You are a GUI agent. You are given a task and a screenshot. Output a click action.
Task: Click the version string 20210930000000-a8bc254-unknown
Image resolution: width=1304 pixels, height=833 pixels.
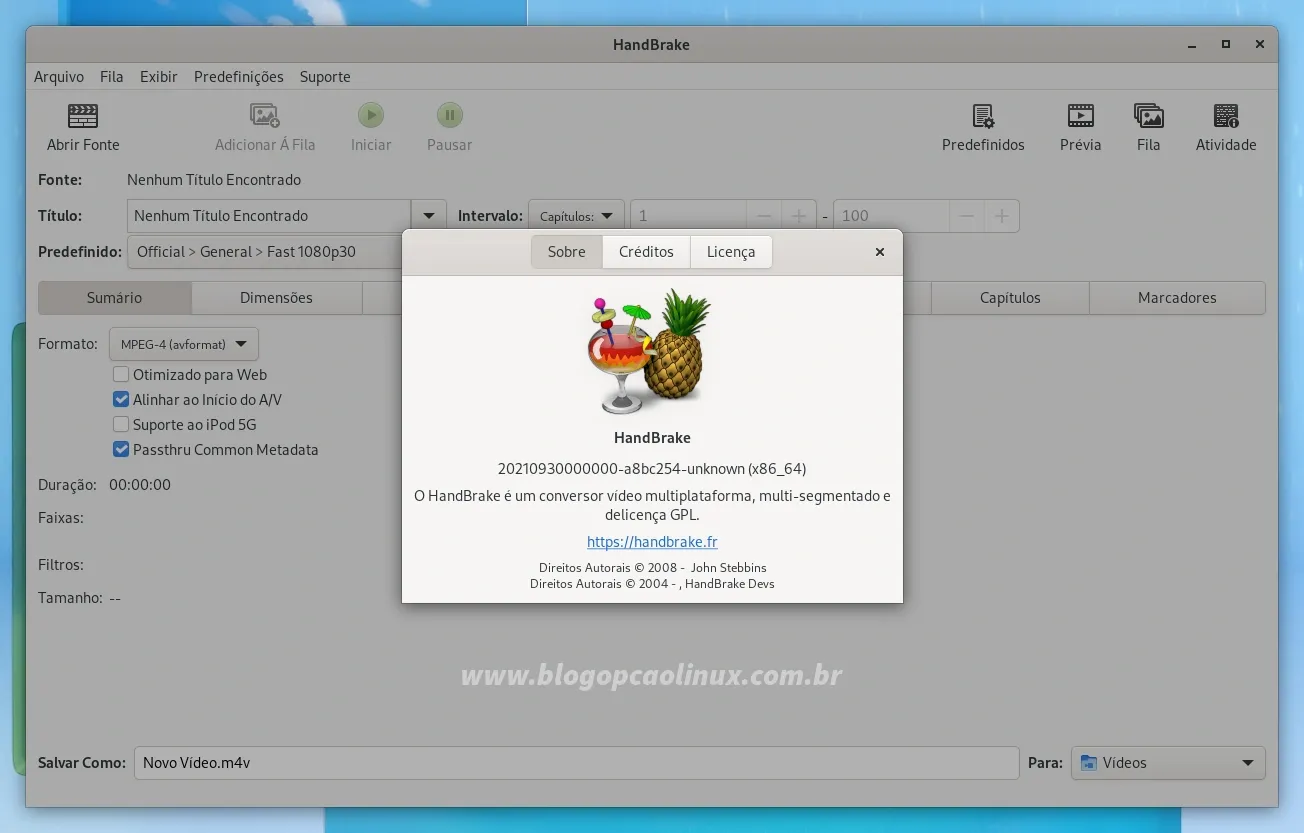click(652, 469)
